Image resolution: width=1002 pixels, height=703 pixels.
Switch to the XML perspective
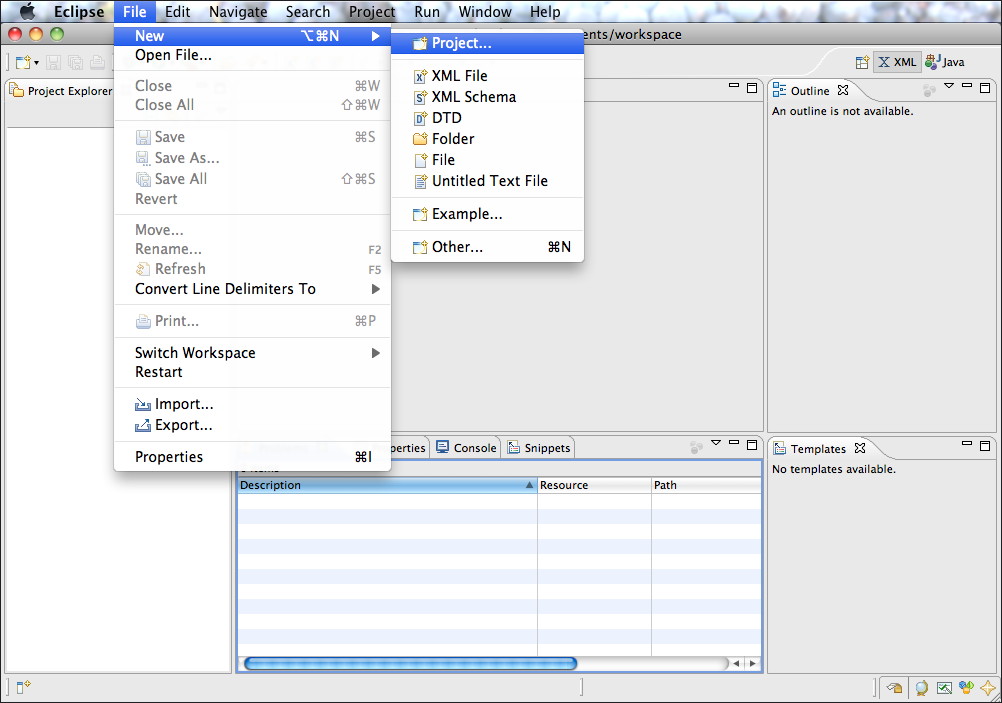[x=897, y=62]
